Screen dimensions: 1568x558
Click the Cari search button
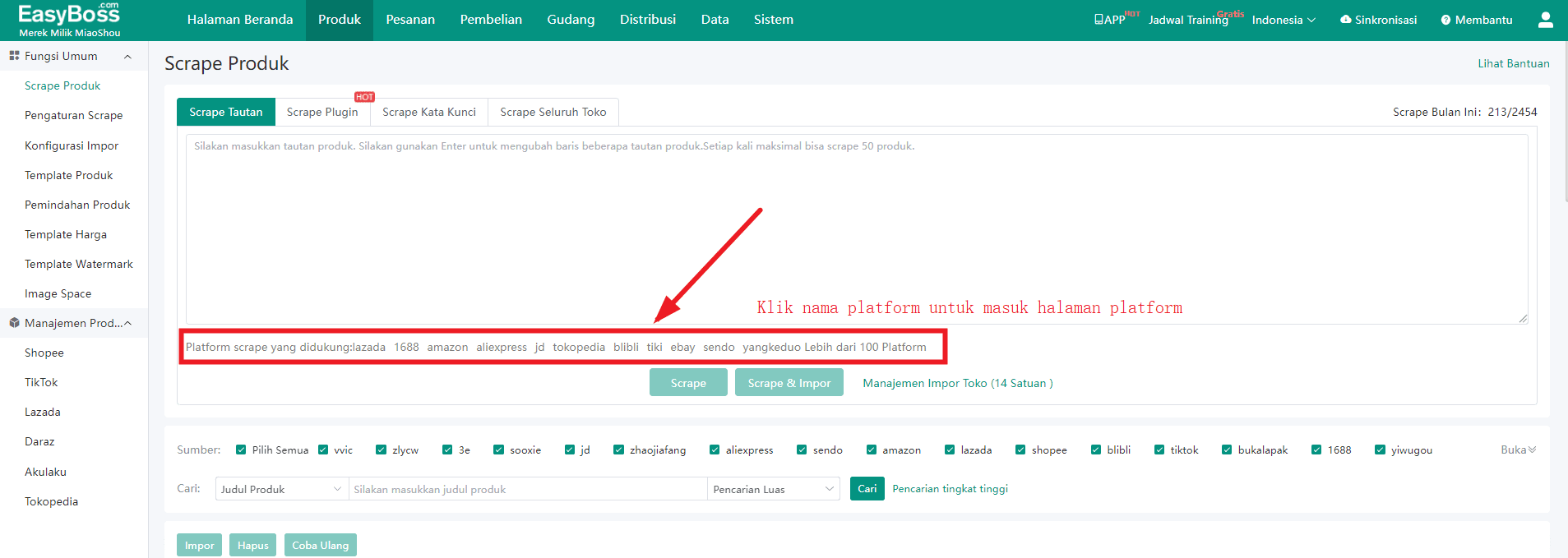click(867, 489)
